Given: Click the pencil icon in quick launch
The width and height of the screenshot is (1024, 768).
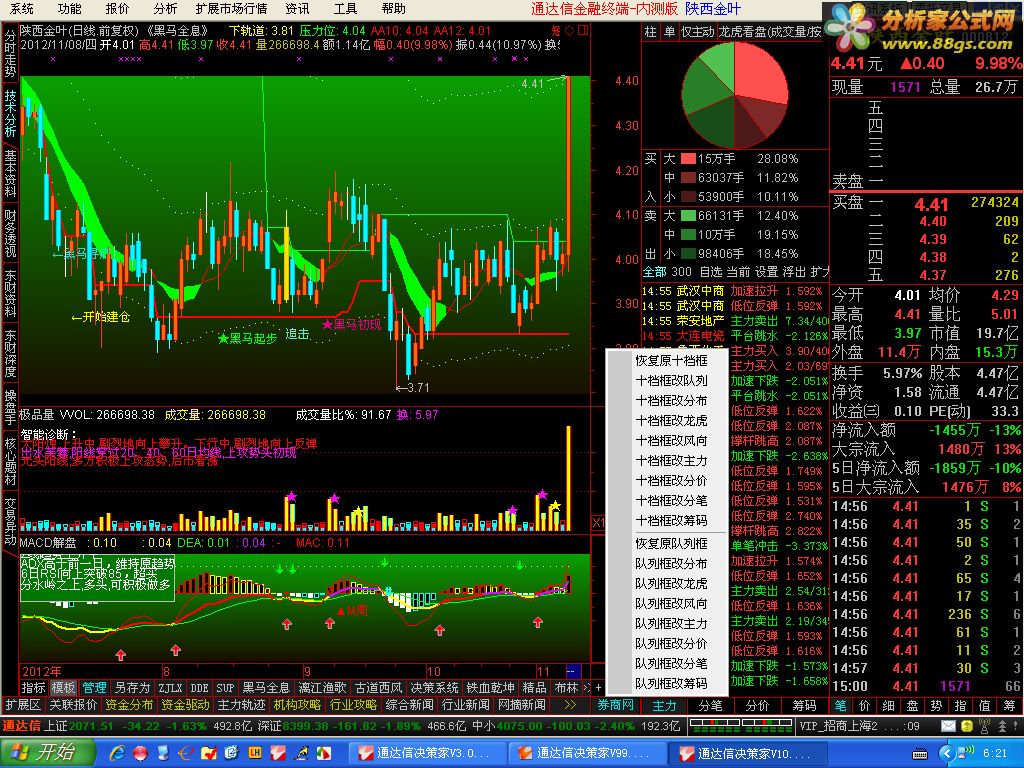Looking at the screenshot, I should (x=300, y=752).
